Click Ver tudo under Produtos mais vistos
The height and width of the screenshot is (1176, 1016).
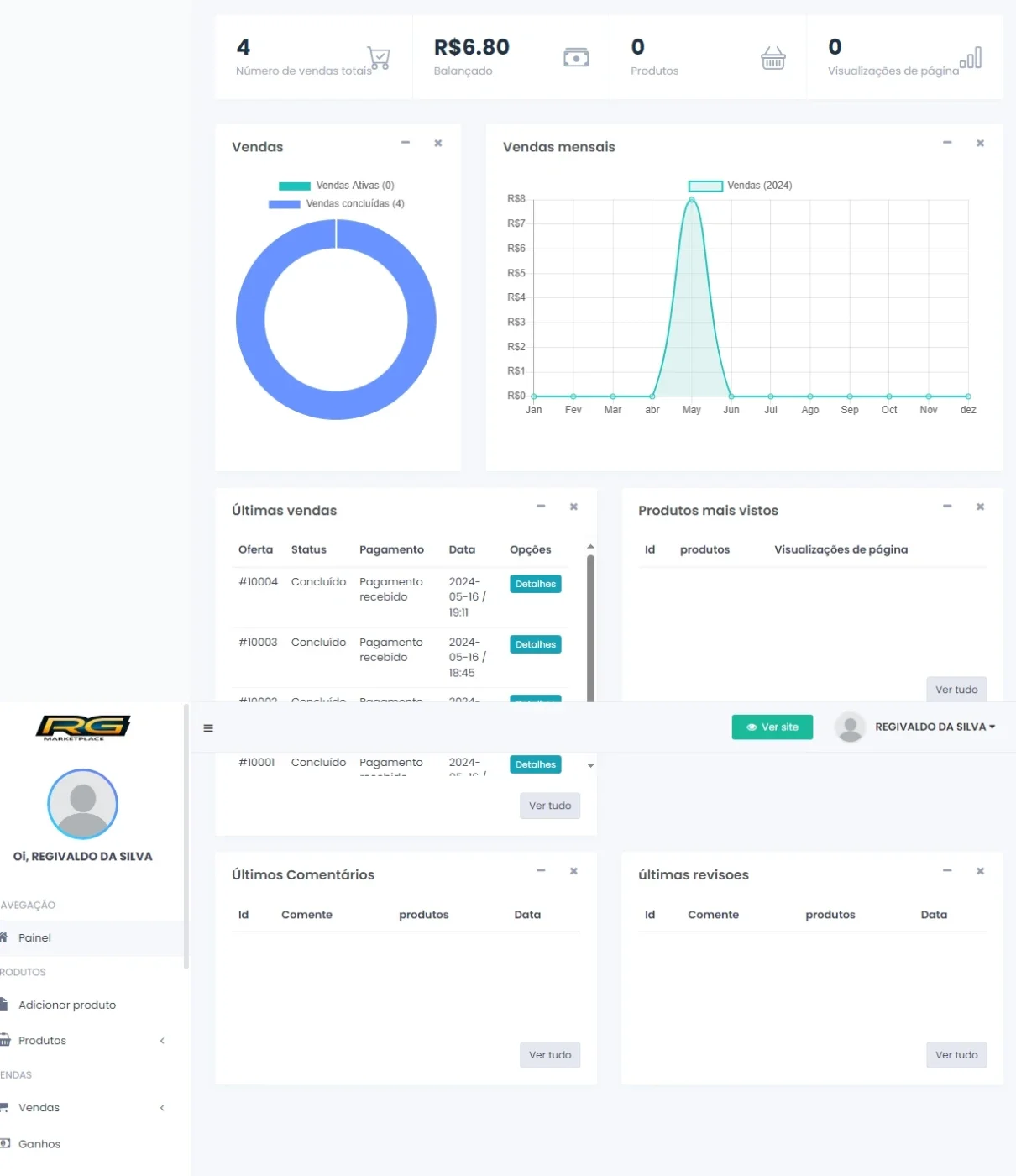coord(956,690)
